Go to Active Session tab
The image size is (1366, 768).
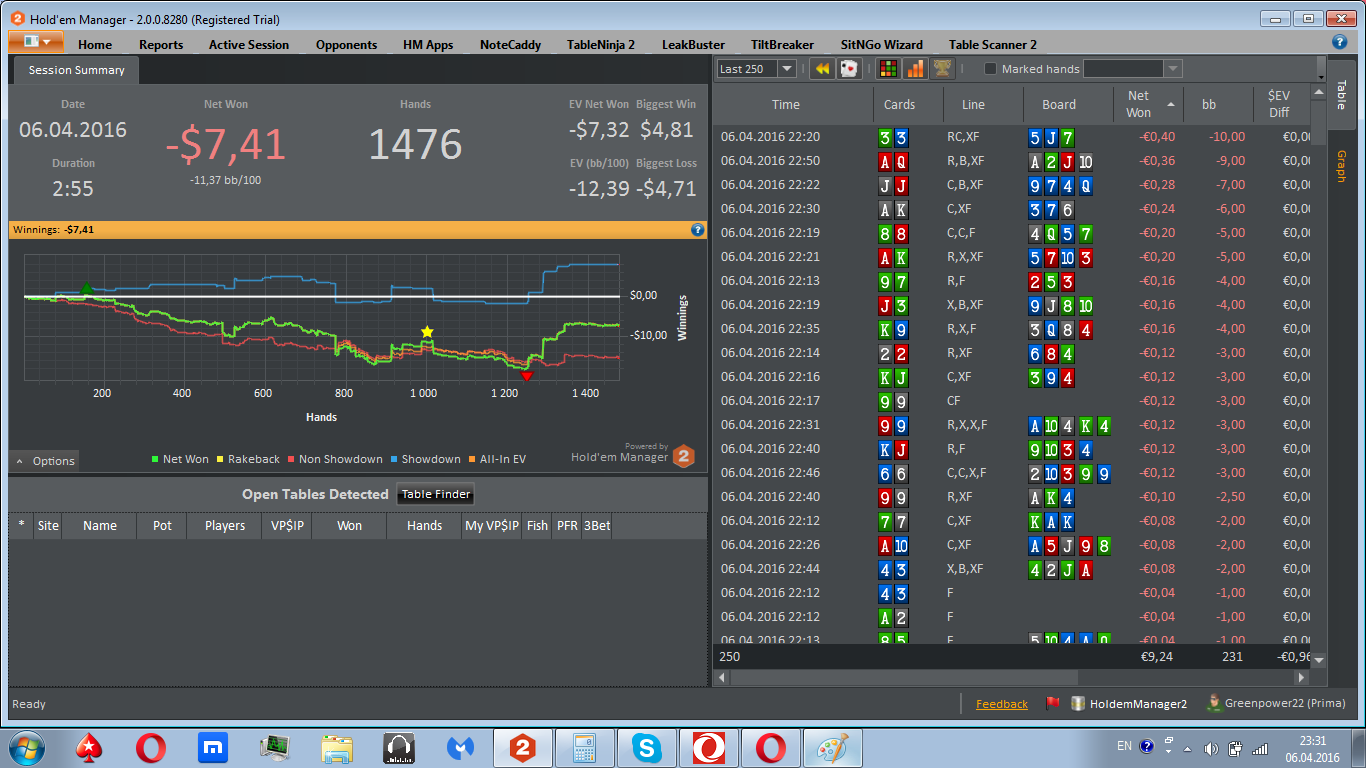[x=249, y=44]
